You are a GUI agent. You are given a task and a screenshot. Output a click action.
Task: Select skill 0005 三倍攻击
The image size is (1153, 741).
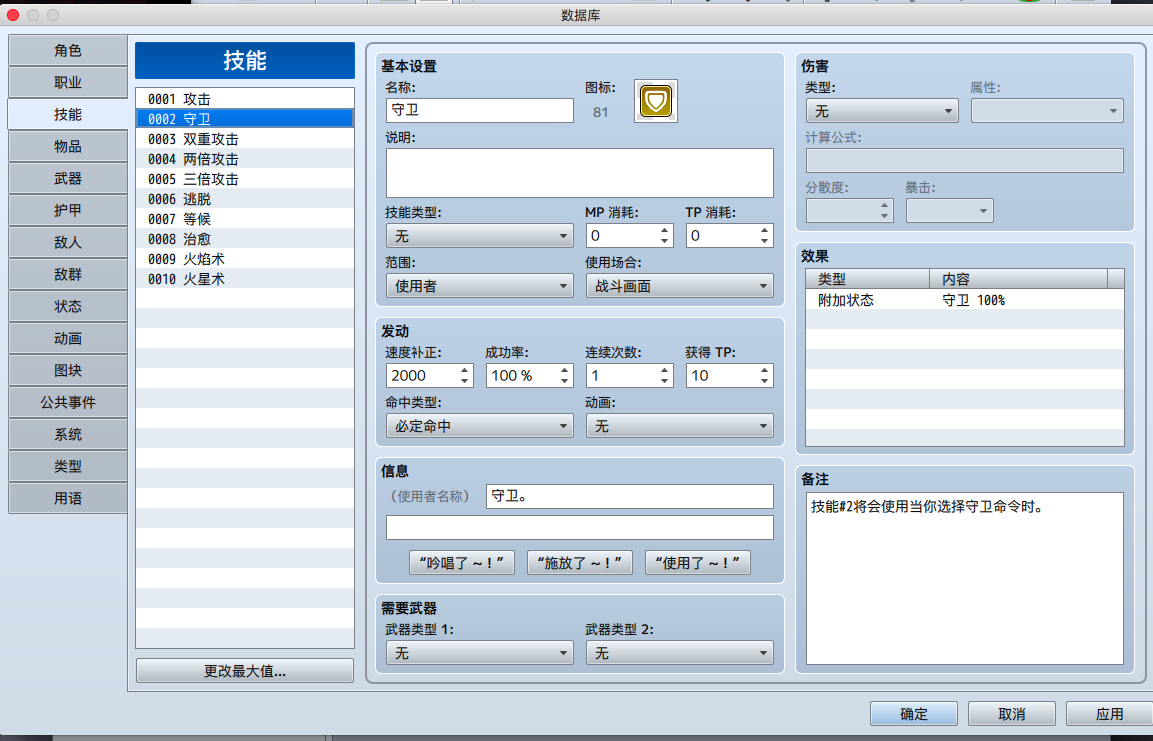point(245,179)
